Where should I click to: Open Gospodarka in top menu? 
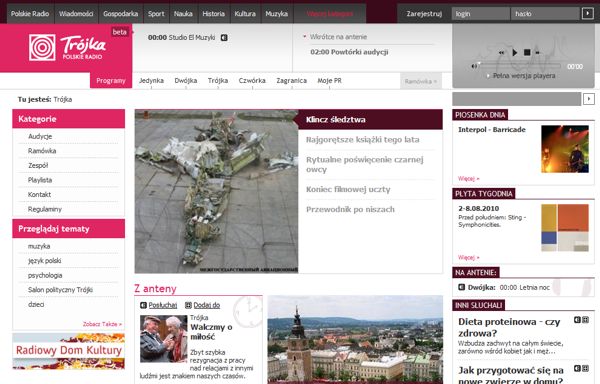click(121, 14)
